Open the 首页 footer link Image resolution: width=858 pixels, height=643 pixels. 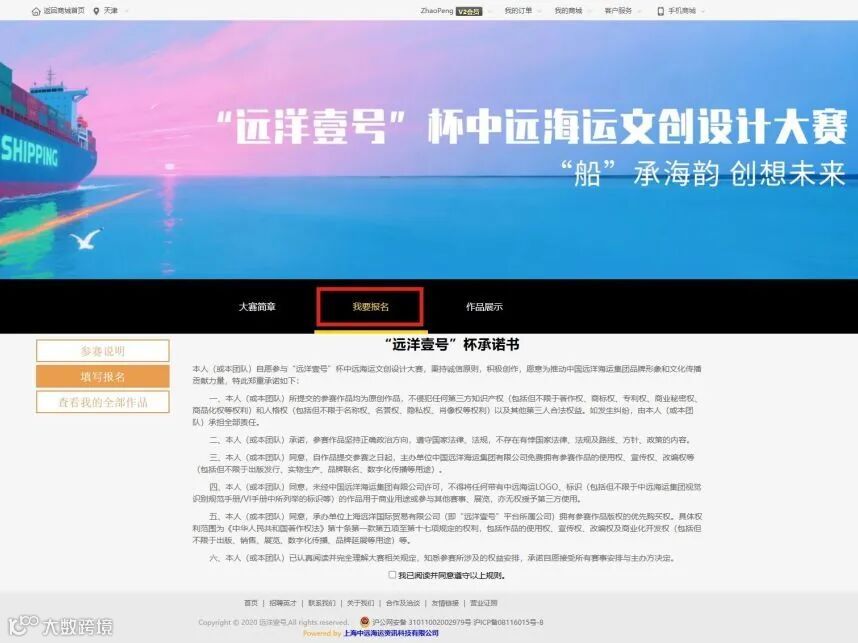[251, 603]
